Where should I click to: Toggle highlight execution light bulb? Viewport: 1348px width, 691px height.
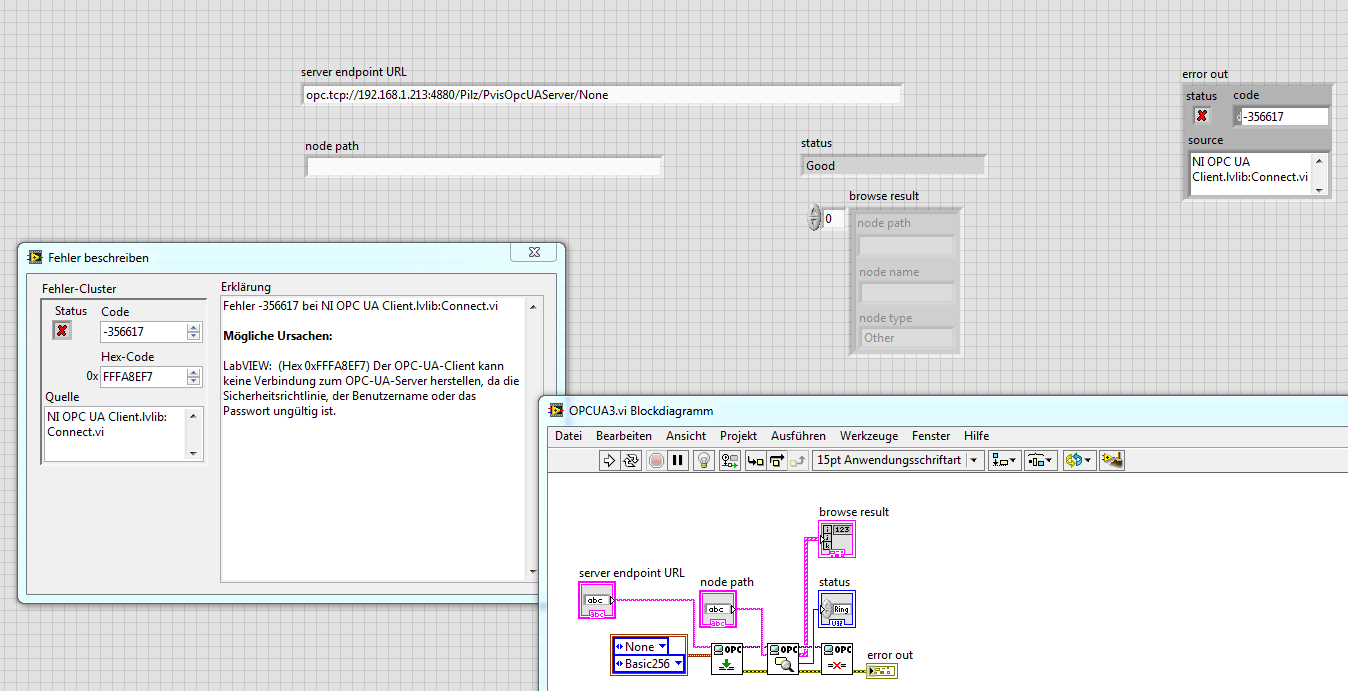[703, 460]
